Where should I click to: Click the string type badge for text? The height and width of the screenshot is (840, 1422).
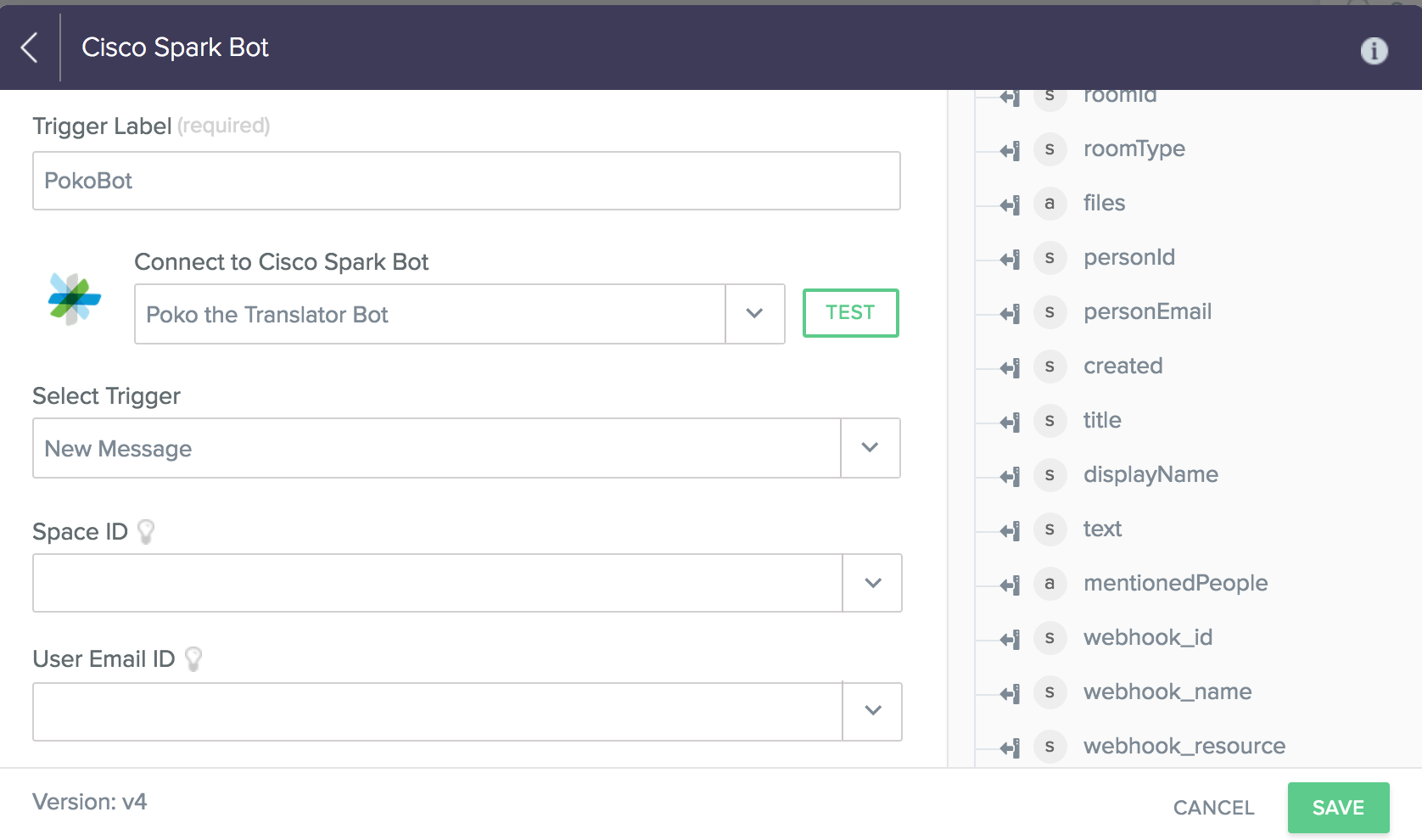[1050, 529]
